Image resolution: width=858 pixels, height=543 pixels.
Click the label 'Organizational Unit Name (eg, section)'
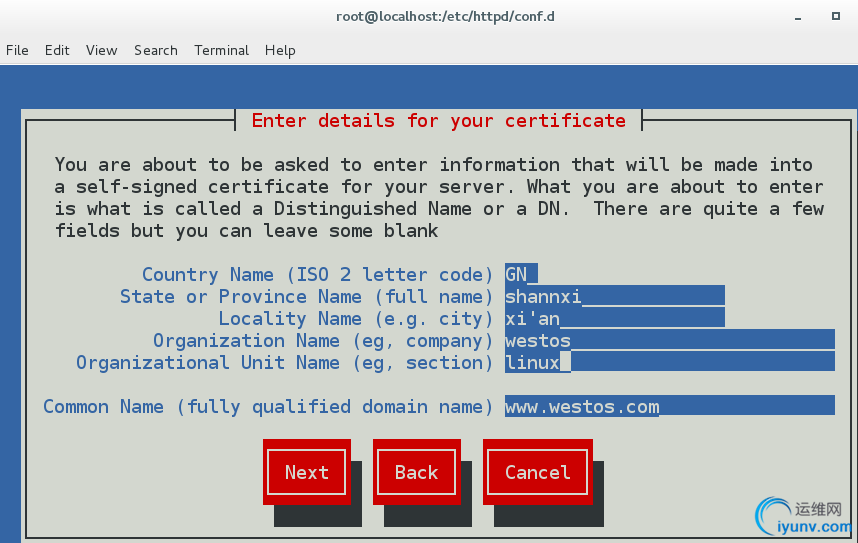285,362
